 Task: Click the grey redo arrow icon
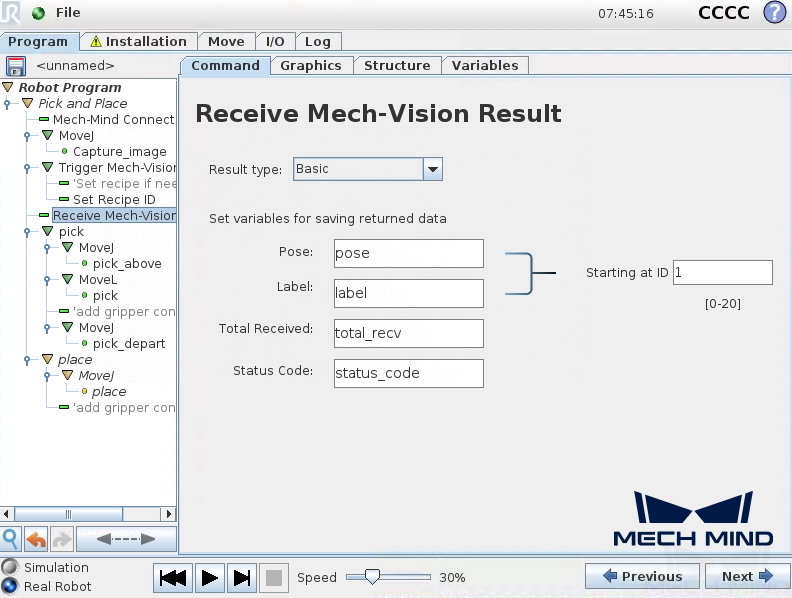click(62, 539)
